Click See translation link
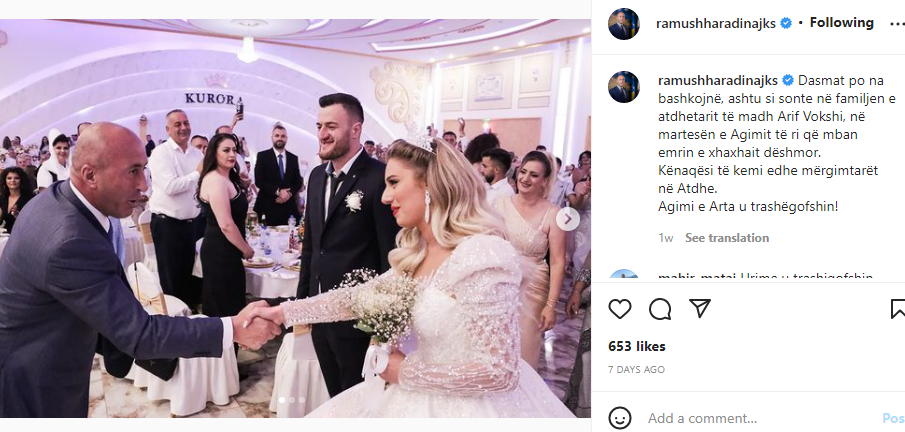 tap(727, 238)
